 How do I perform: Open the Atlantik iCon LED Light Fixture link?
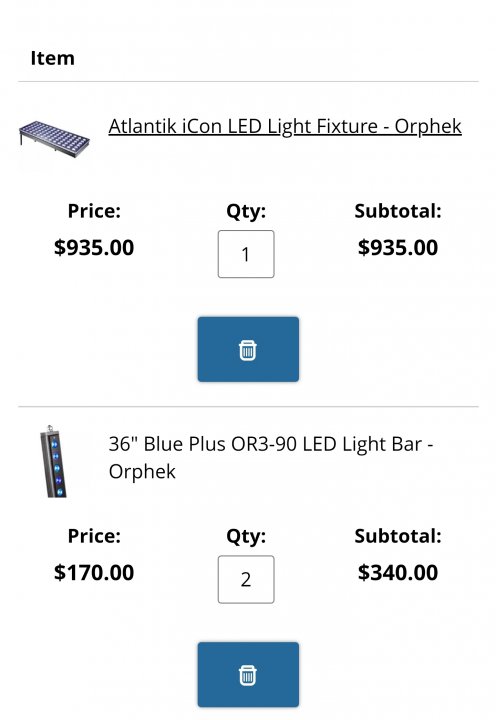click(x=285, y=127)
